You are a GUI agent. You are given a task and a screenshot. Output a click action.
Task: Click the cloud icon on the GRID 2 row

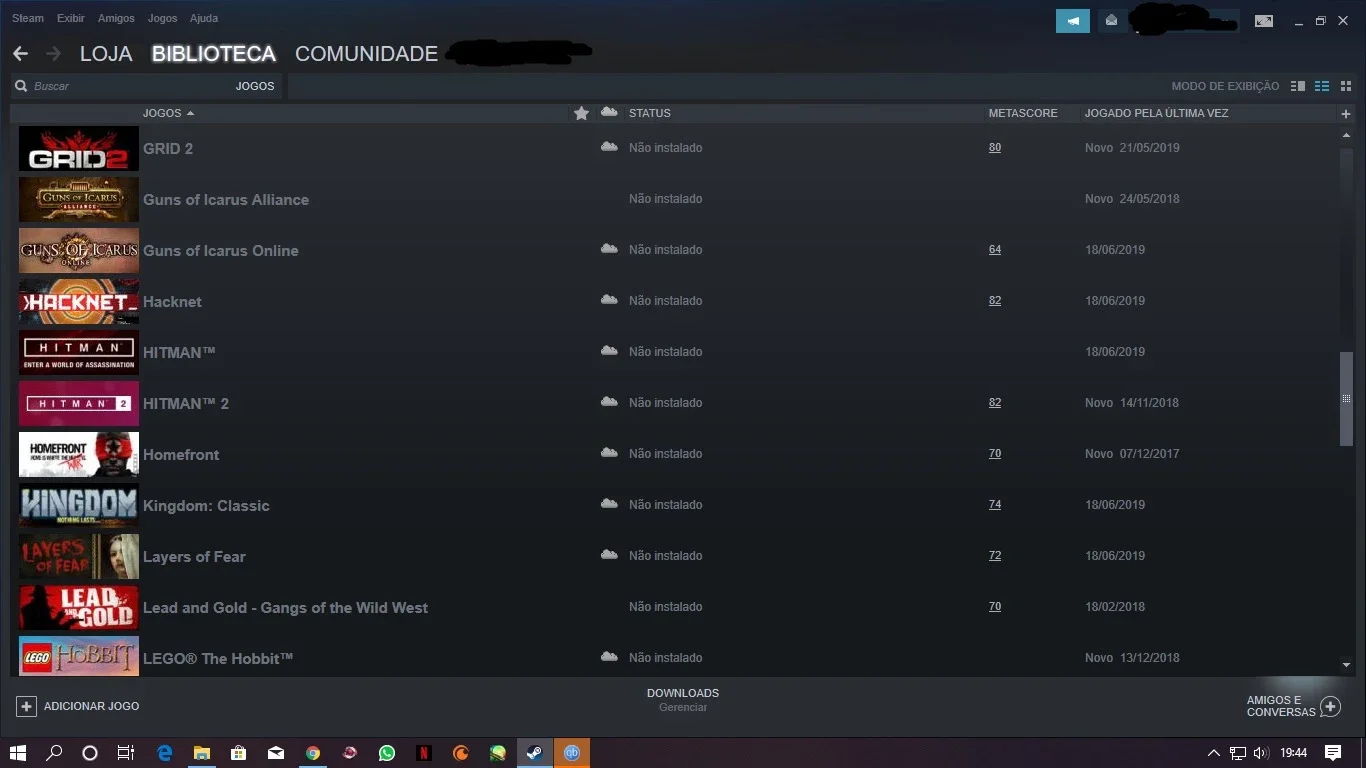[x=609, y=147]
